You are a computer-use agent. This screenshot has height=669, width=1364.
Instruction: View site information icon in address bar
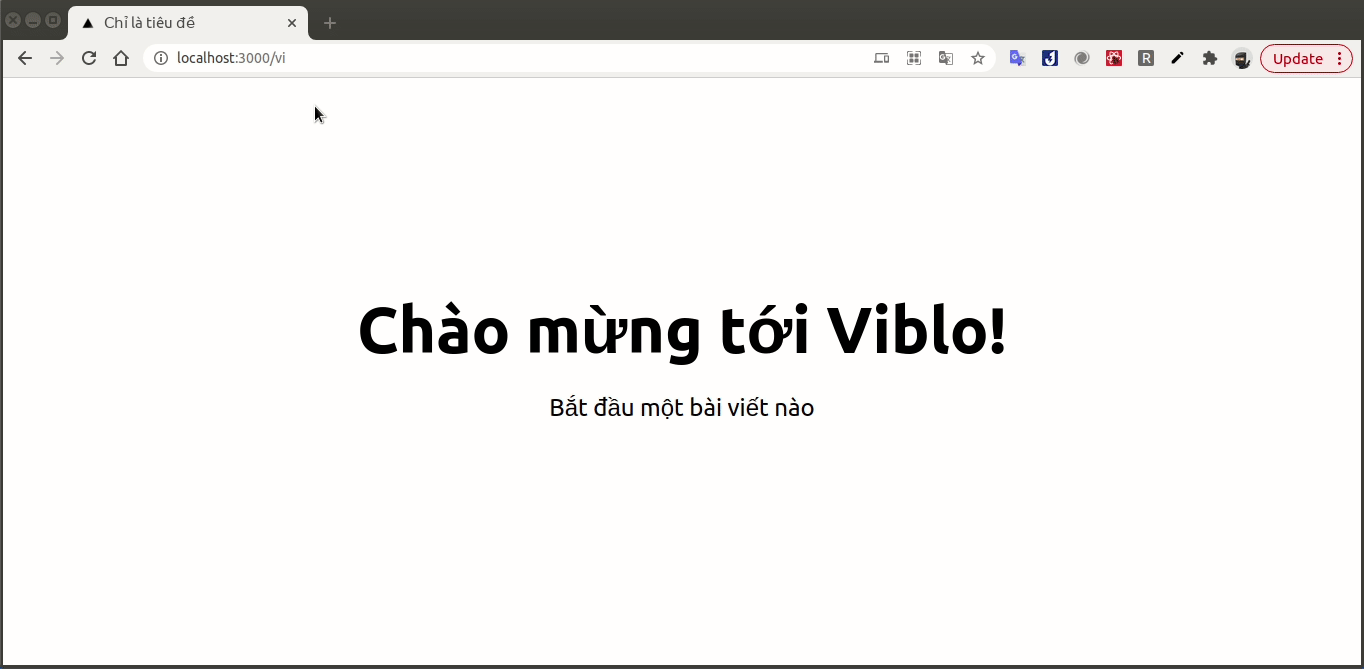point(160,58)
